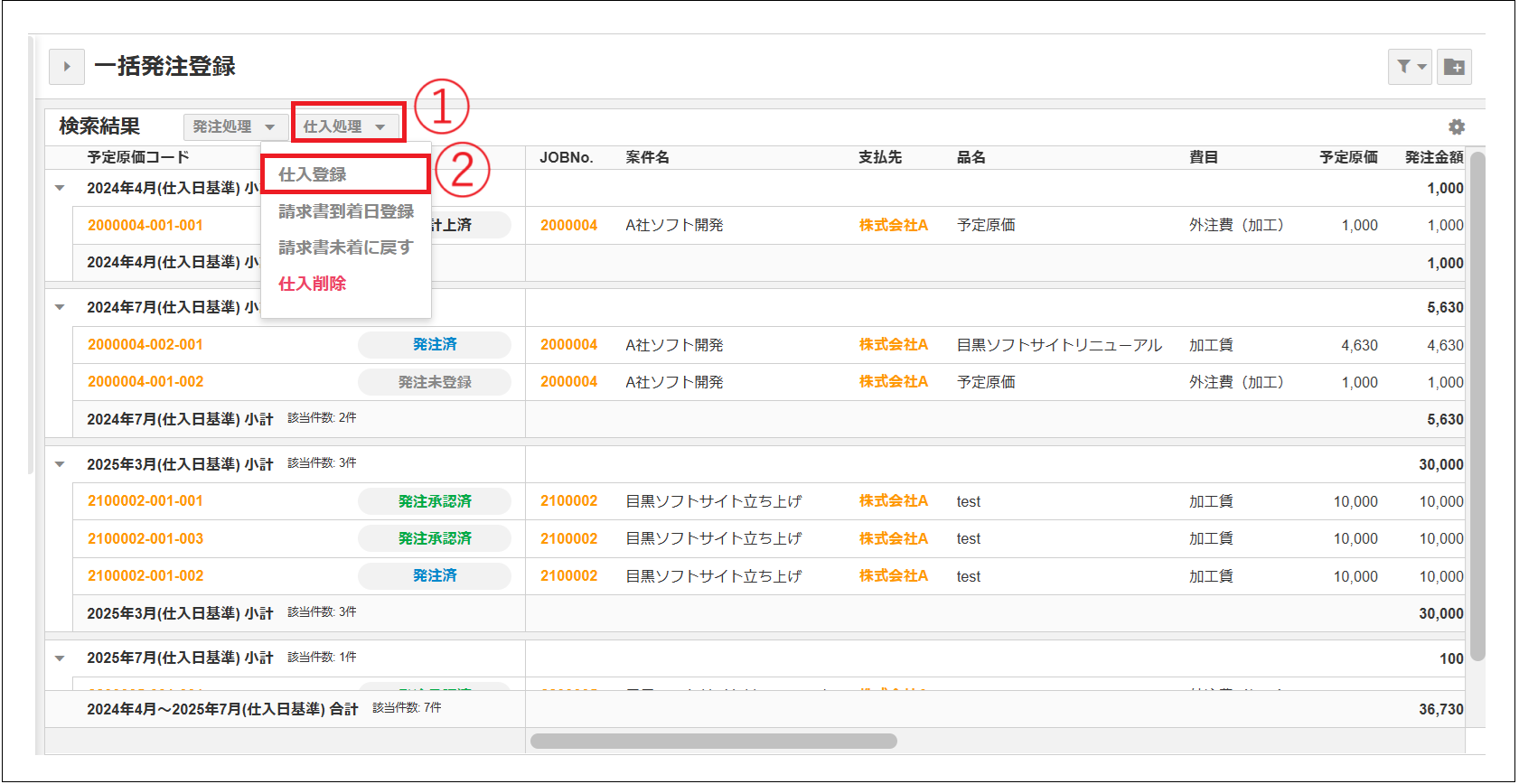
Task: Click the 予定原価コード column header
Action: pos(138,157)
